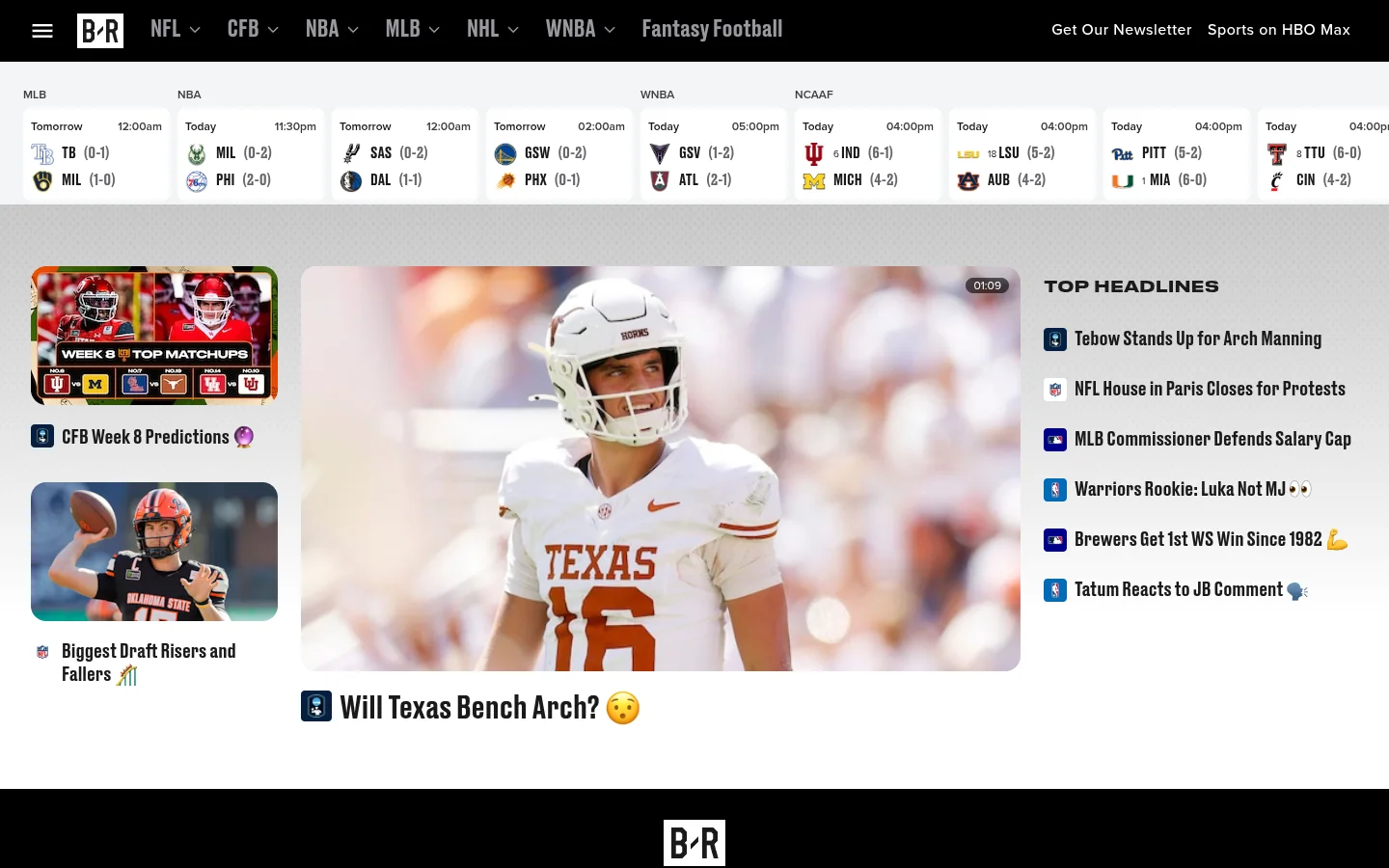The image size is (1389, 868).
Task: Open the hamburger menu icon
Action: [x=41, y=31]
